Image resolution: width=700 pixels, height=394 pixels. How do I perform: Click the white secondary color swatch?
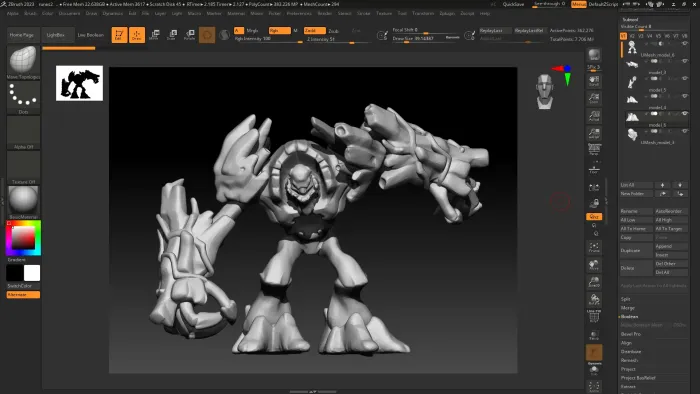32,273
